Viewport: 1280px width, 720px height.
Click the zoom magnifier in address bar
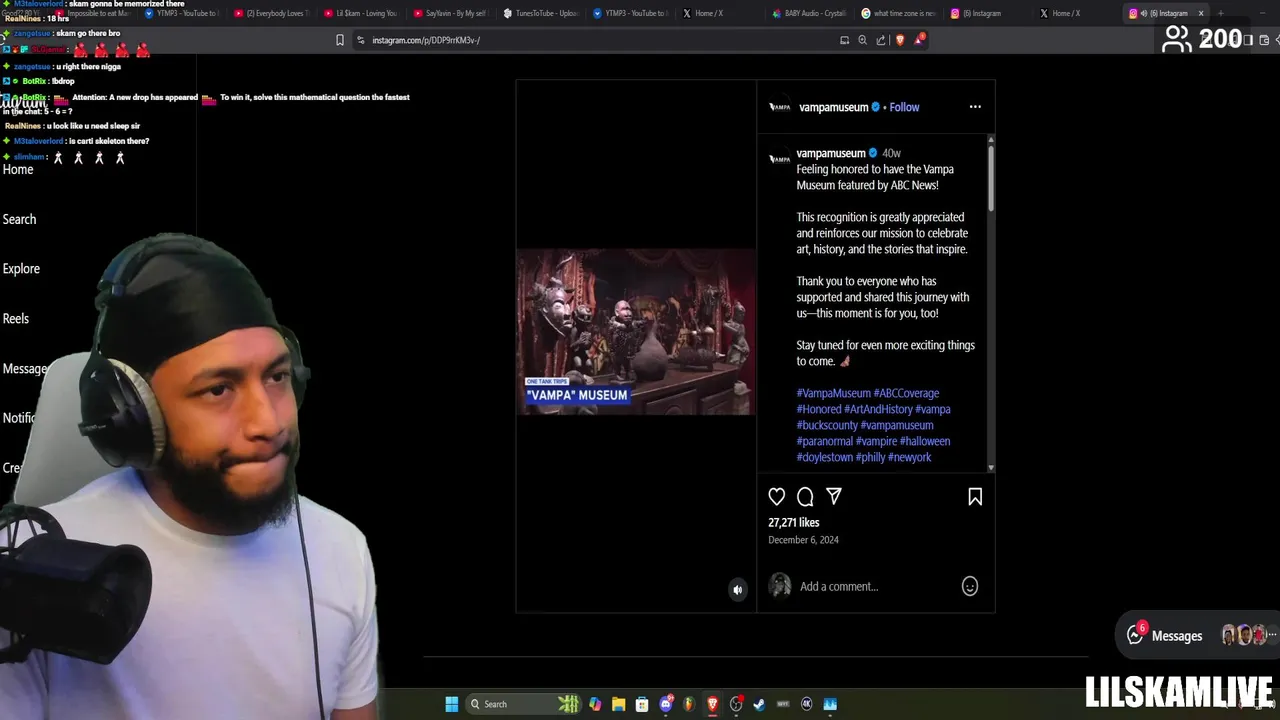pos(862,40)
